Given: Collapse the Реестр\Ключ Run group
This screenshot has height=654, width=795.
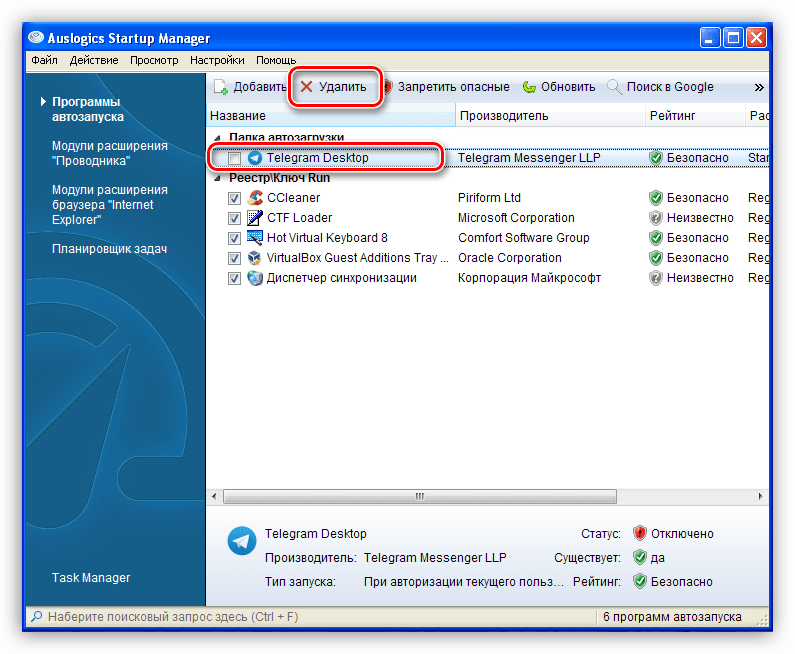Looking at the screenshot, I should [x=218, y=178].
